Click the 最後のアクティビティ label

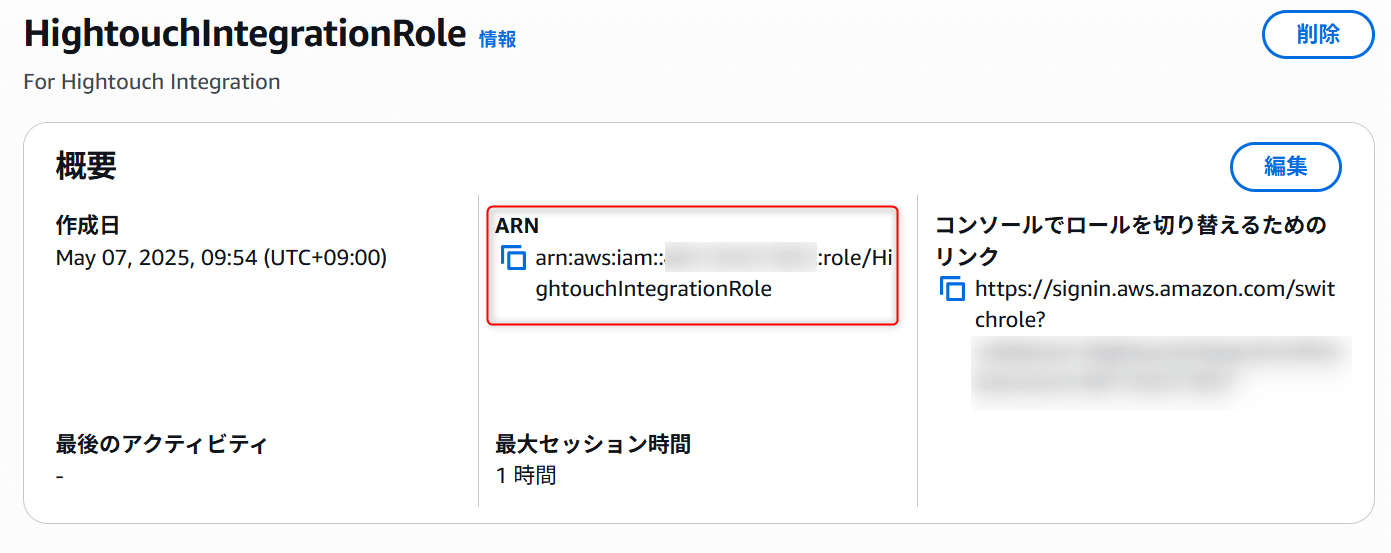162,444
